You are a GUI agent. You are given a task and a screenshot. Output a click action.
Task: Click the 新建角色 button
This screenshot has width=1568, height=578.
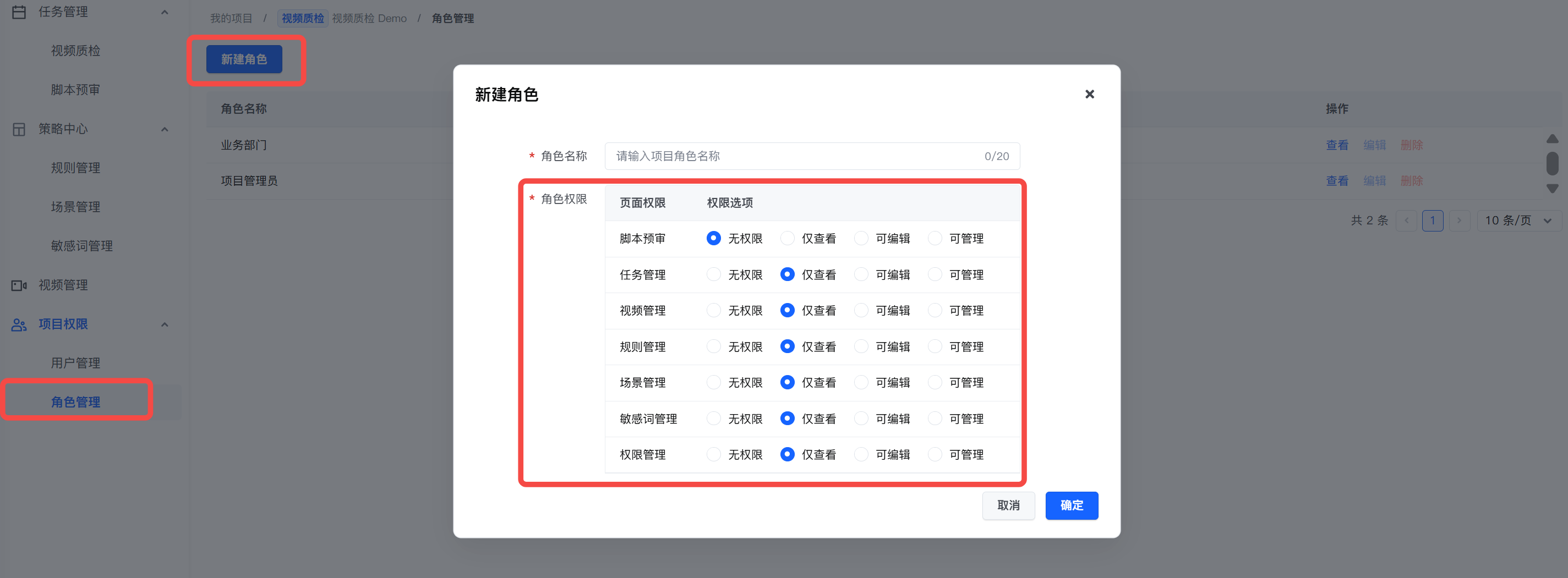pyautogui.click(x=243, y=59)
